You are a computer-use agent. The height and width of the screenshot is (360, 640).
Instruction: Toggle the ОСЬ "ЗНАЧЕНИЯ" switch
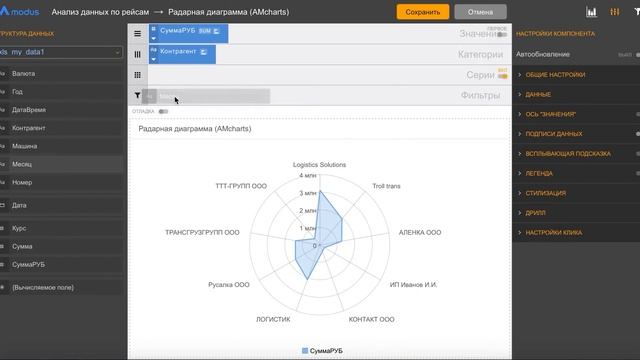[638, 114]
